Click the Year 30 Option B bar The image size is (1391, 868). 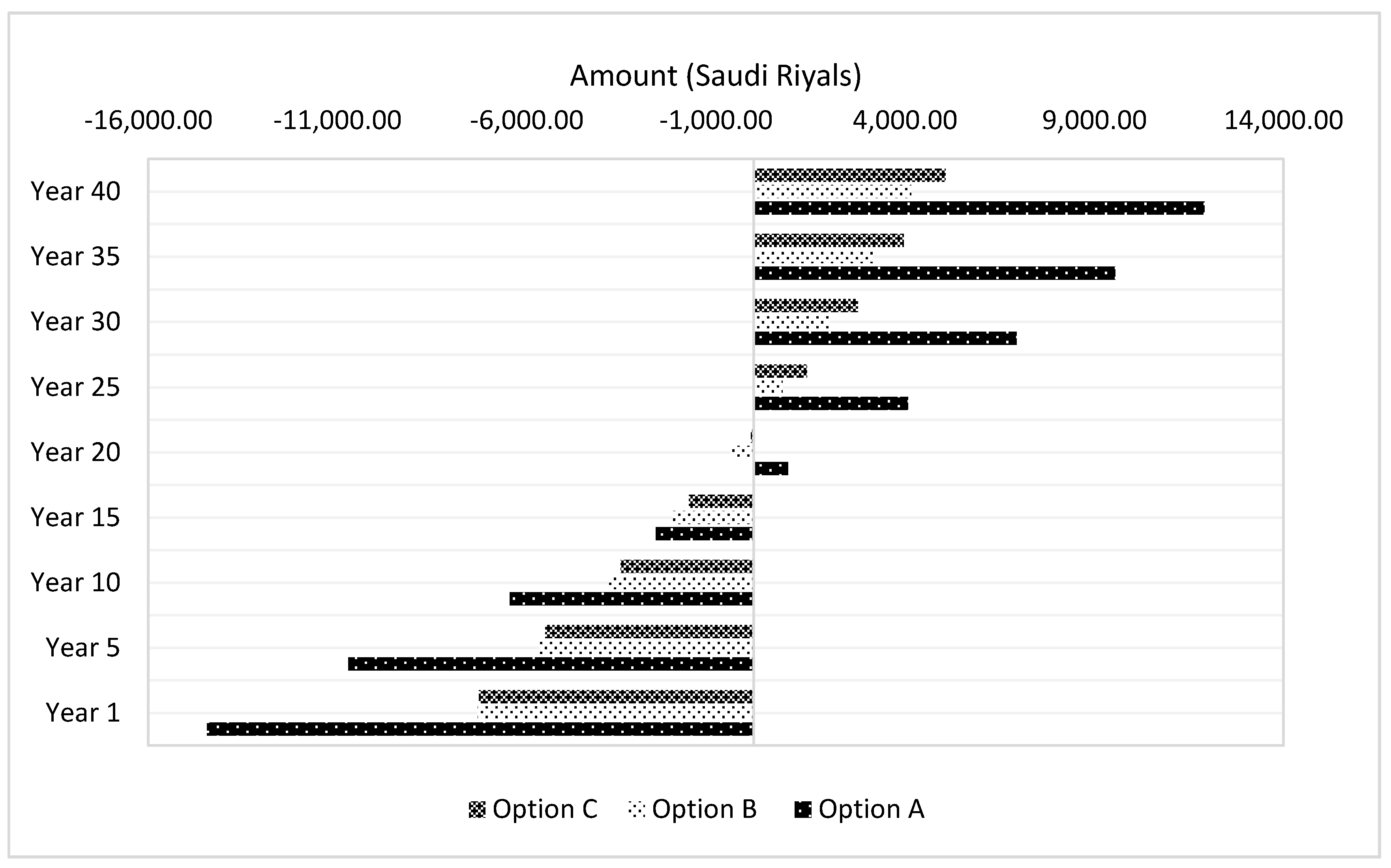(x=792, y=322)
